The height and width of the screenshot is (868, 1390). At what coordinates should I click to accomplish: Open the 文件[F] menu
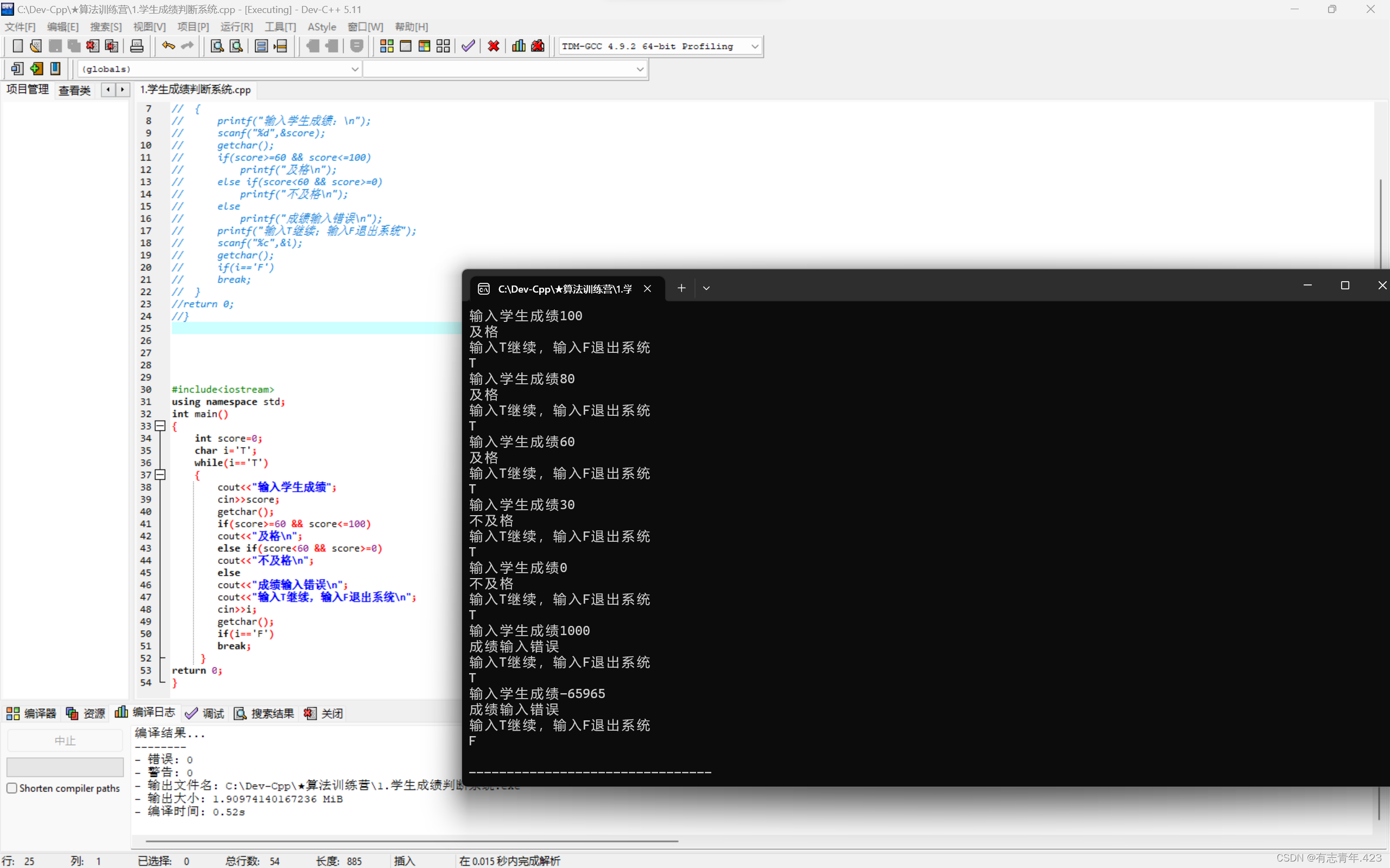(20, 27)
